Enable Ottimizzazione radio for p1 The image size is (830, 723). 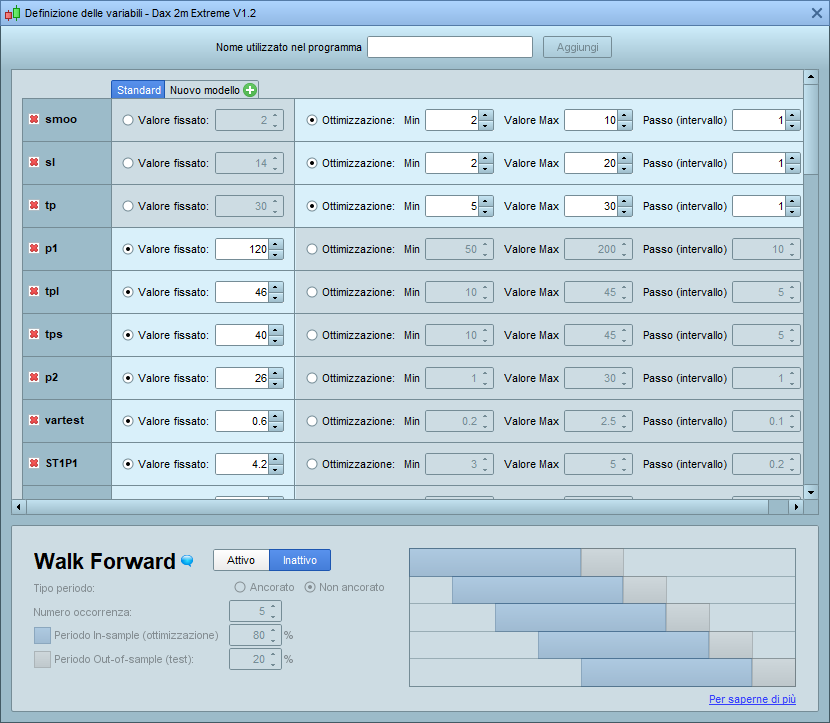click(x=312, y=249)
